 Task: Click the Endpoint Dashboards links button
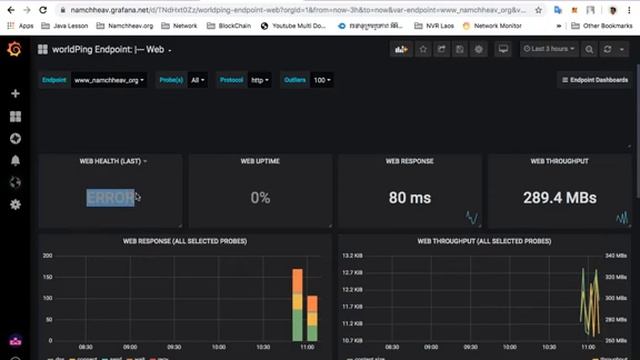(595, 80)
